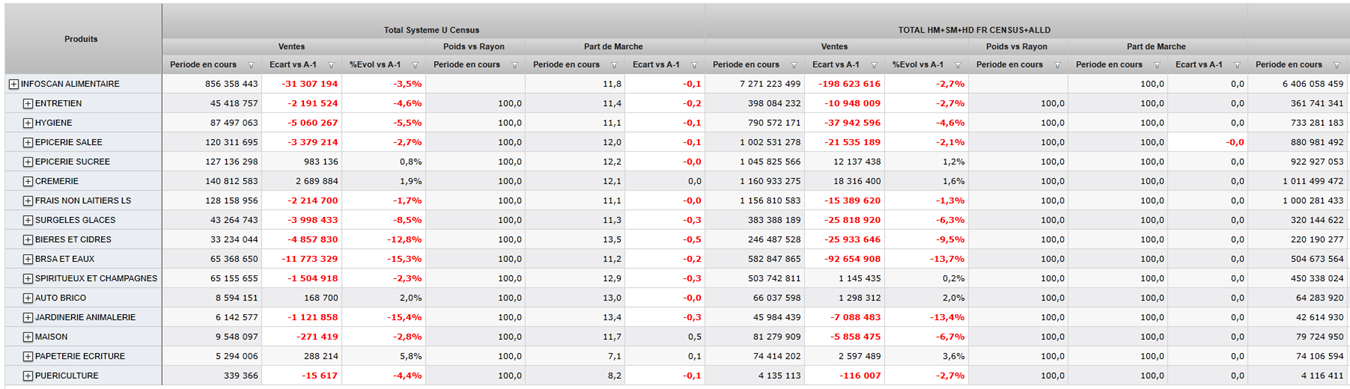This screenshot has width=1350, height=389.
Task: Expand the EPICERIE SALEE row
Action: coord(28,143)
